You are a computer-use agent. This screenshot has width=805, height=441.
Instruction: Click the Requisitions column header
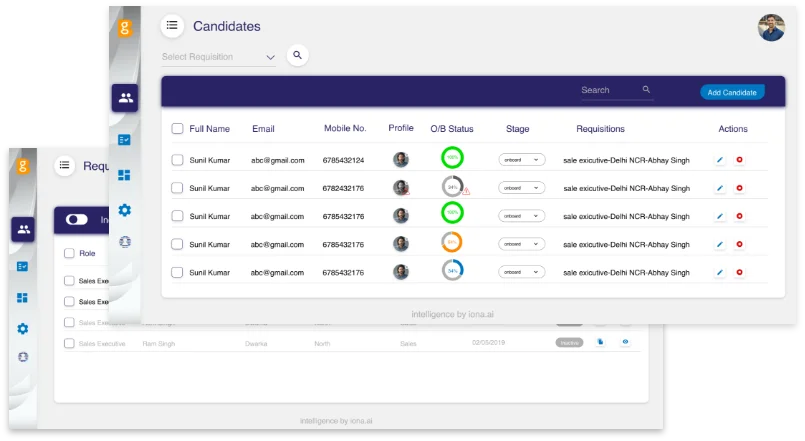pyautogui.click(x=600, y=129)
